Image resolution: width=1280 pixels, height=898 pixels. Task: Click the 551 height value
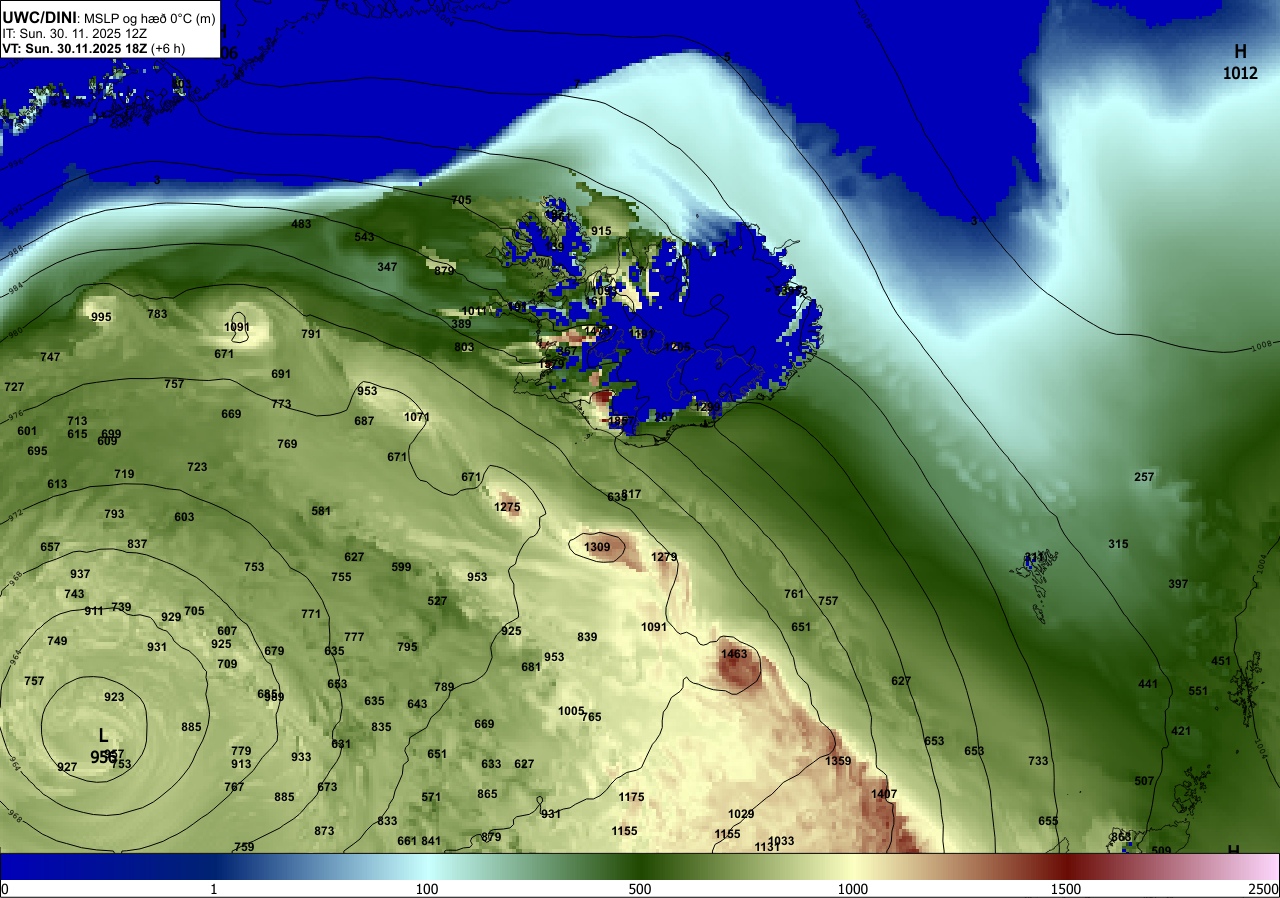(x=1198, y=691)
